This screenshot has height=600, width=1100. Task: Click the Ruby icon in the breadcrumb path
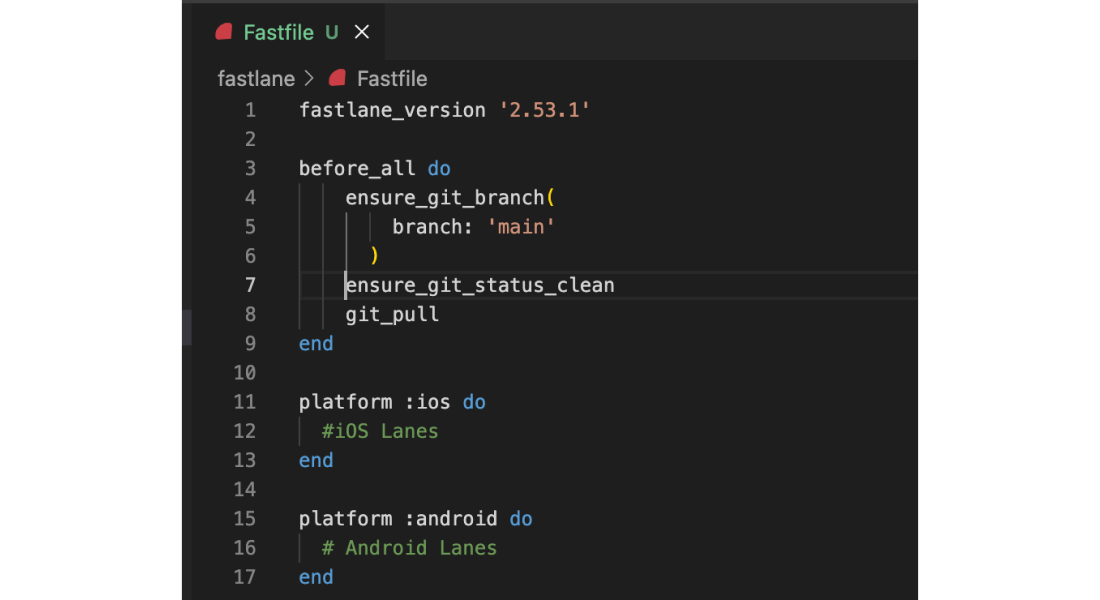click(338, 78)
